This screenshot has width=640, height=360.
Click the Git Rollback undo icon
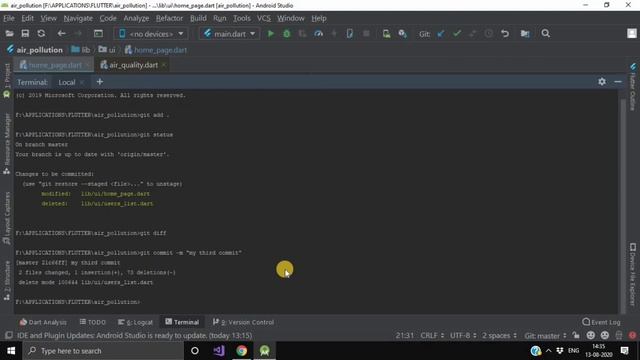click(x=505, y=34)
